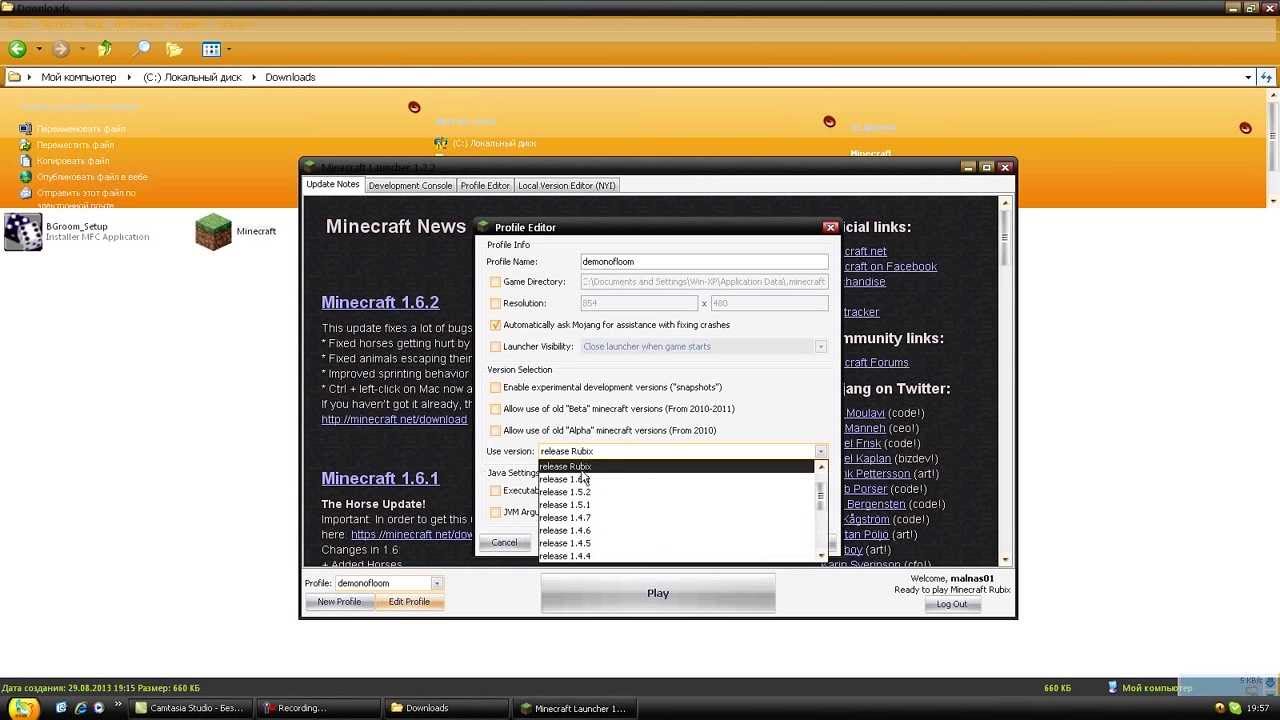Switch to Downloads taskbar button
Screen dimensions: 1280x720
click(446, 708)
